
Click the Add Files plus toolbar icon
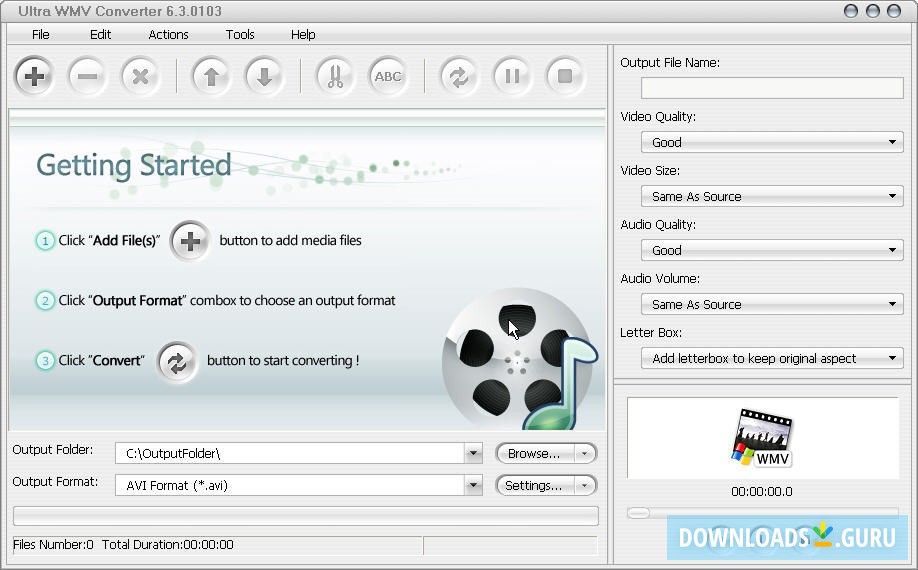coord(34,77)
